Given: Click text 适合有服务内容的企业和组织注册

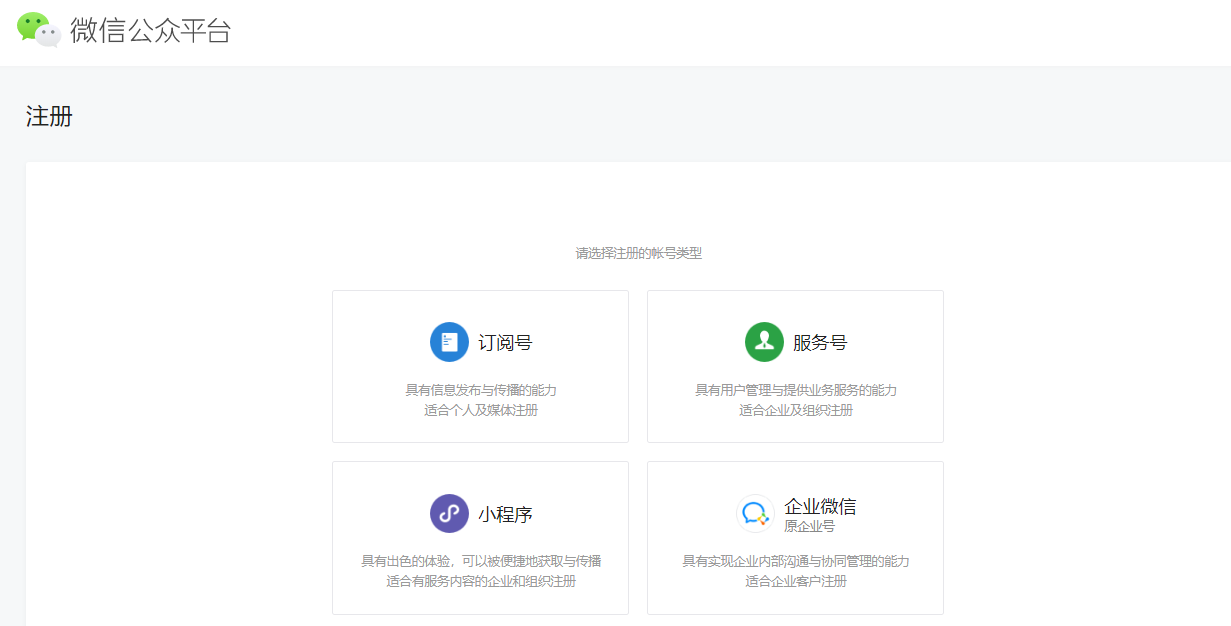Looking at the screenshot, I should click(x=481, y=581).
